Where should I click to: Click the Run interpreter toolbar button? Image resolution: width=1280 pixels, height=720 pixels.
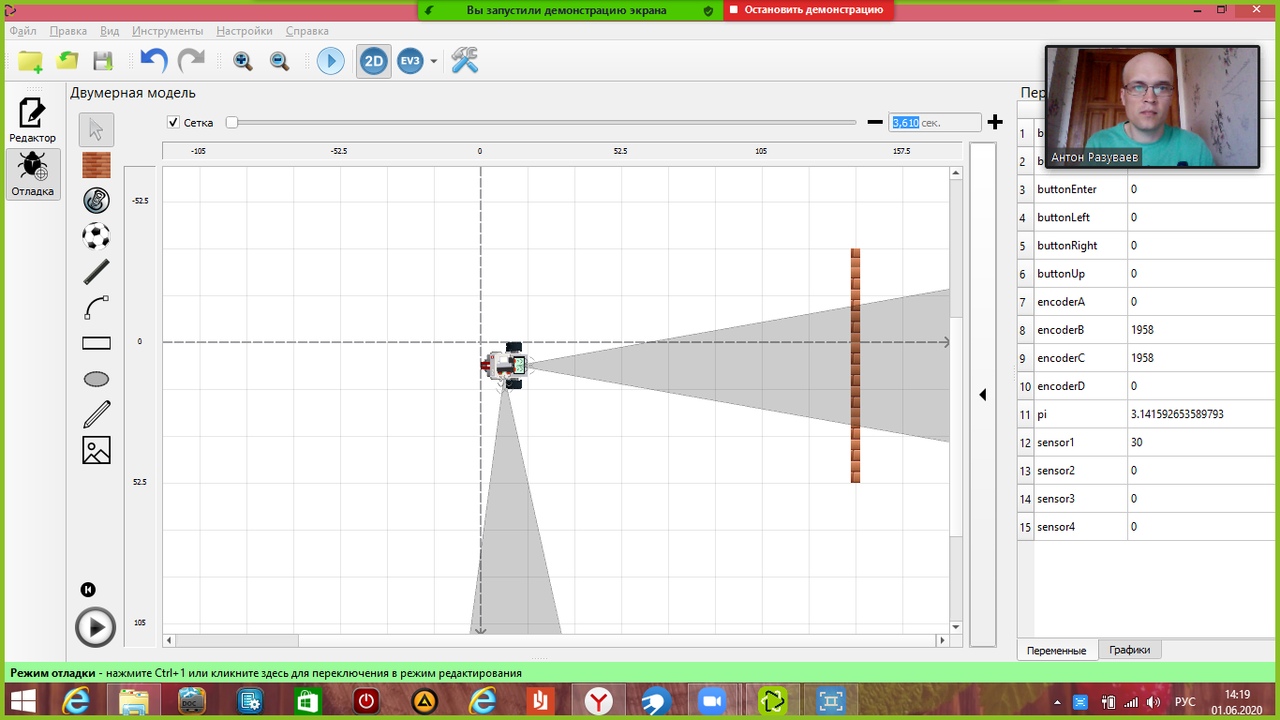(x=330, y=62)
